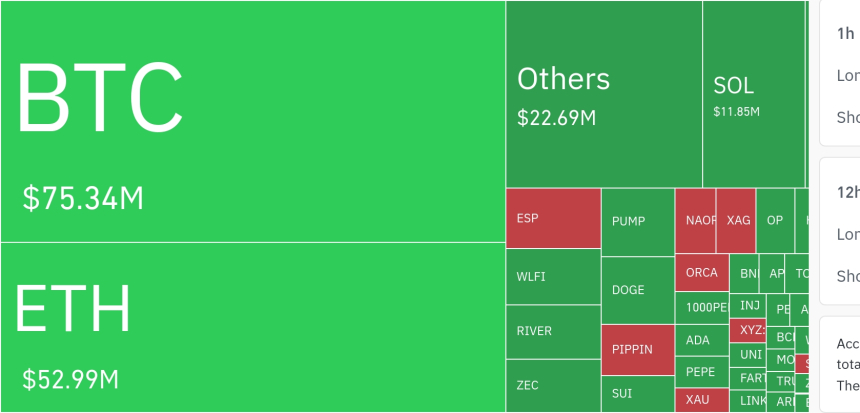
Task: Select the DOGE tile
Action: click(637, 290)
